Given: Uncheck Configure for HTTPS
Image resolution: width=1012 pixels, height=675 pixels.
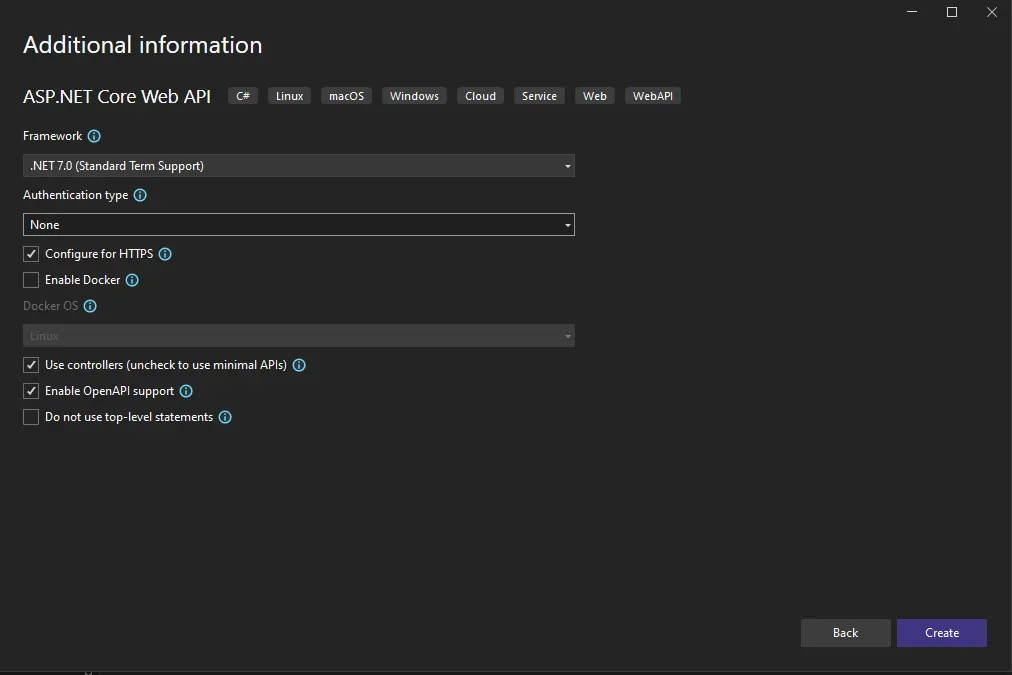Looking at the screenshot, I should click(x=31, y=254).
